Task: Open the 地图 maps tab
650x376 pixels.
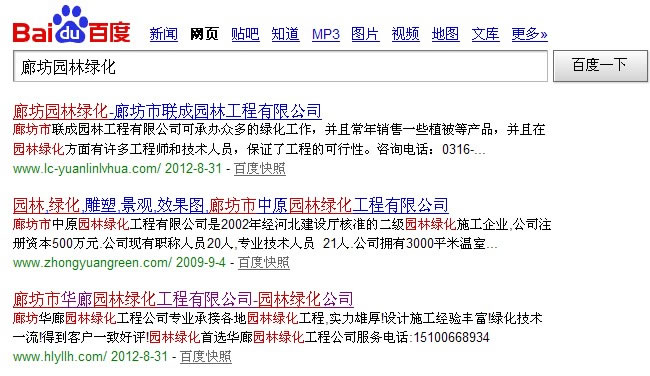Action: (445, 34)
